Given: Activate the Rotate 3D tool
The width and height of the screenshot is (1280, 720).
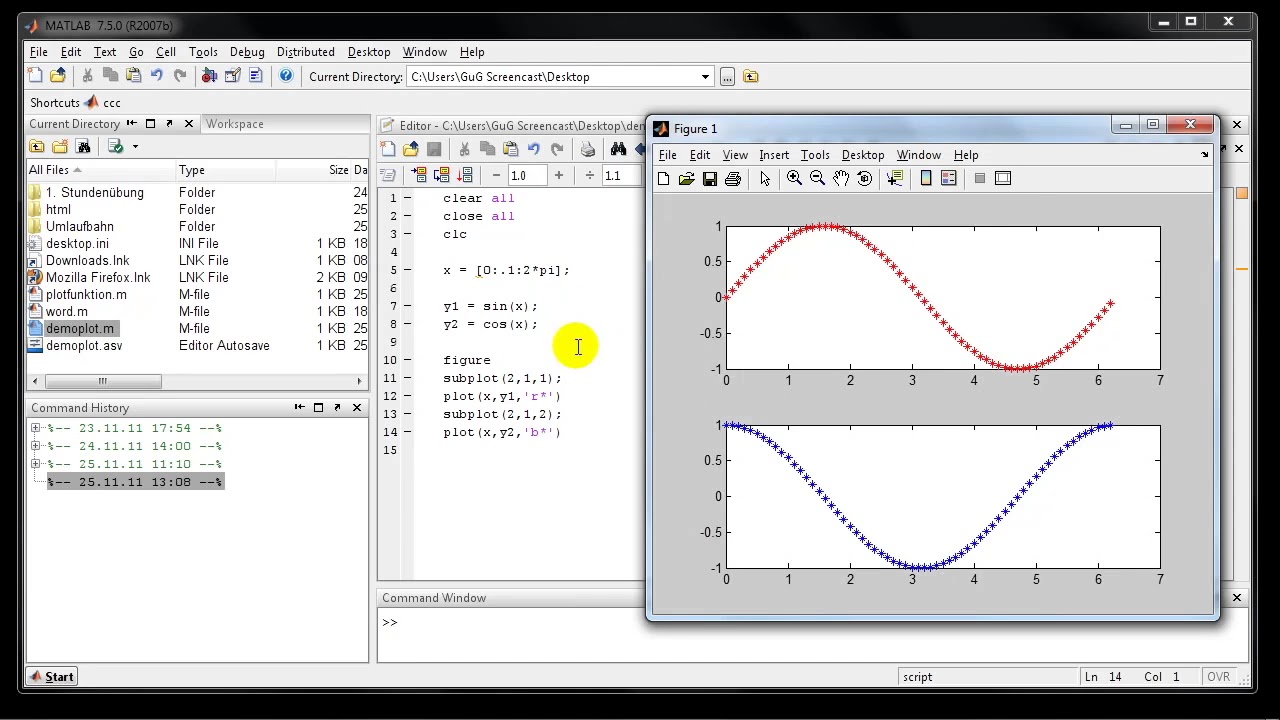Looking at the screenshot, I should (865, 178).
